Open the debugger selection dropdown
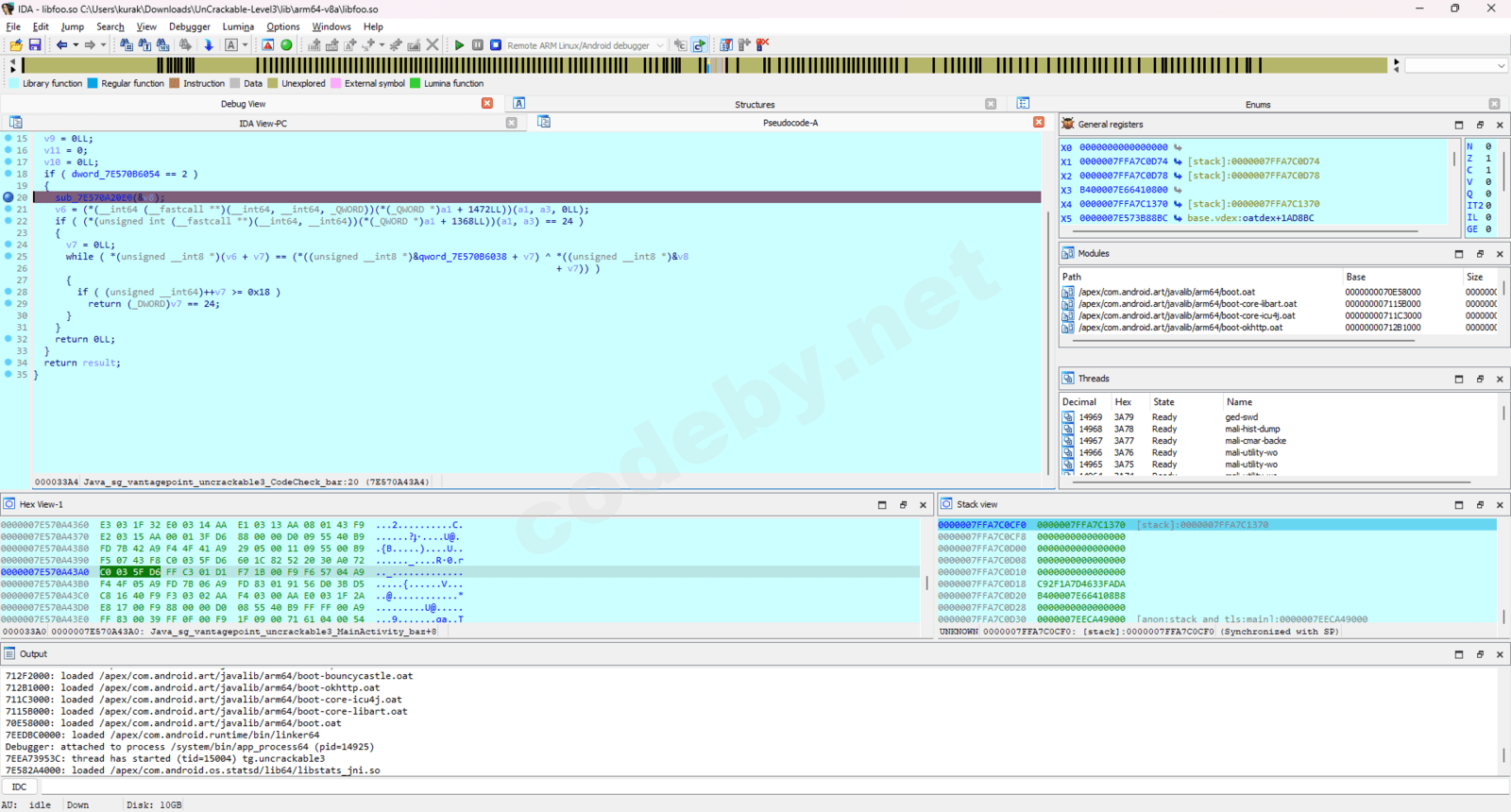The height and width of the screenshot is (812, 1511). (x=660, y=45)
